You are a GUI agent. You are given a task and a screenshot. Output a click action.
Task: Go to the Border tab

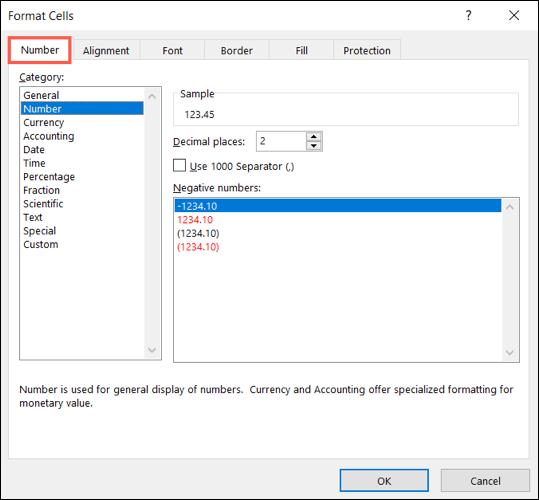pos(236,51)
